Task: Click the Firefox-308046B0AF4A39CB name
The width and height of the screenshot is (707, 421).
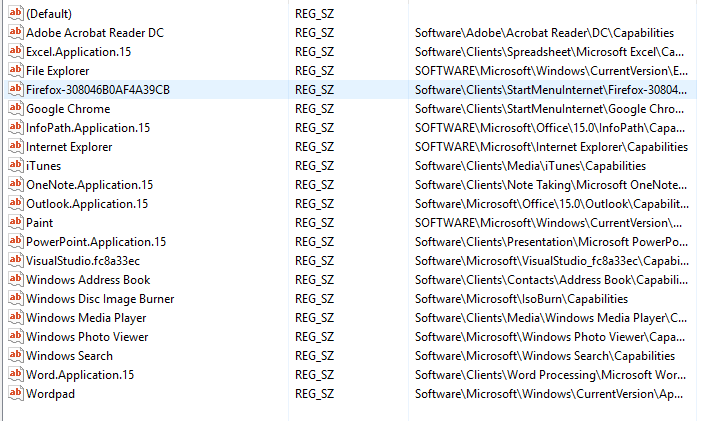Action: click(x=98, y=90)
